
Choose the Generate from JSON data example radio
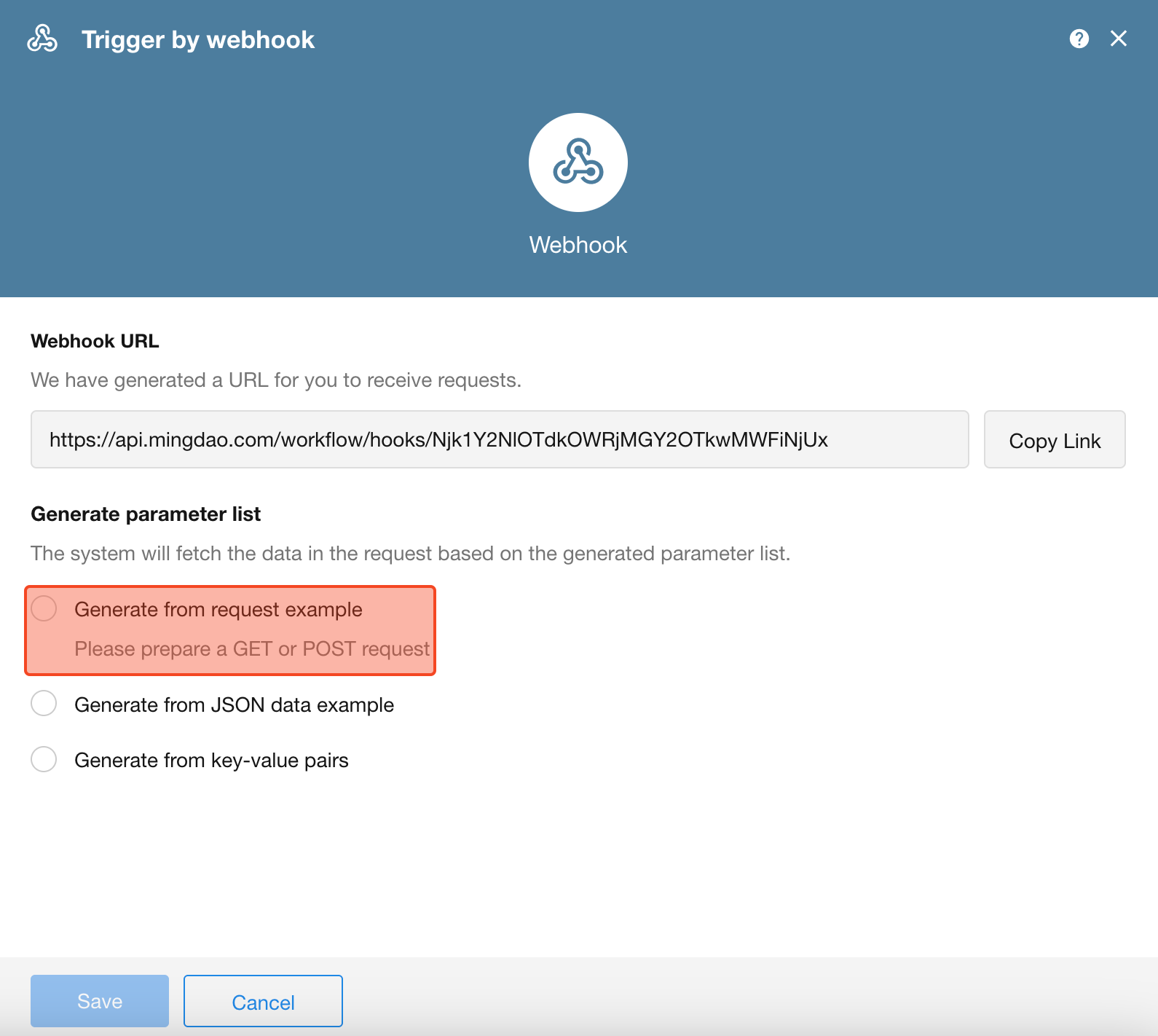point(44,704)
